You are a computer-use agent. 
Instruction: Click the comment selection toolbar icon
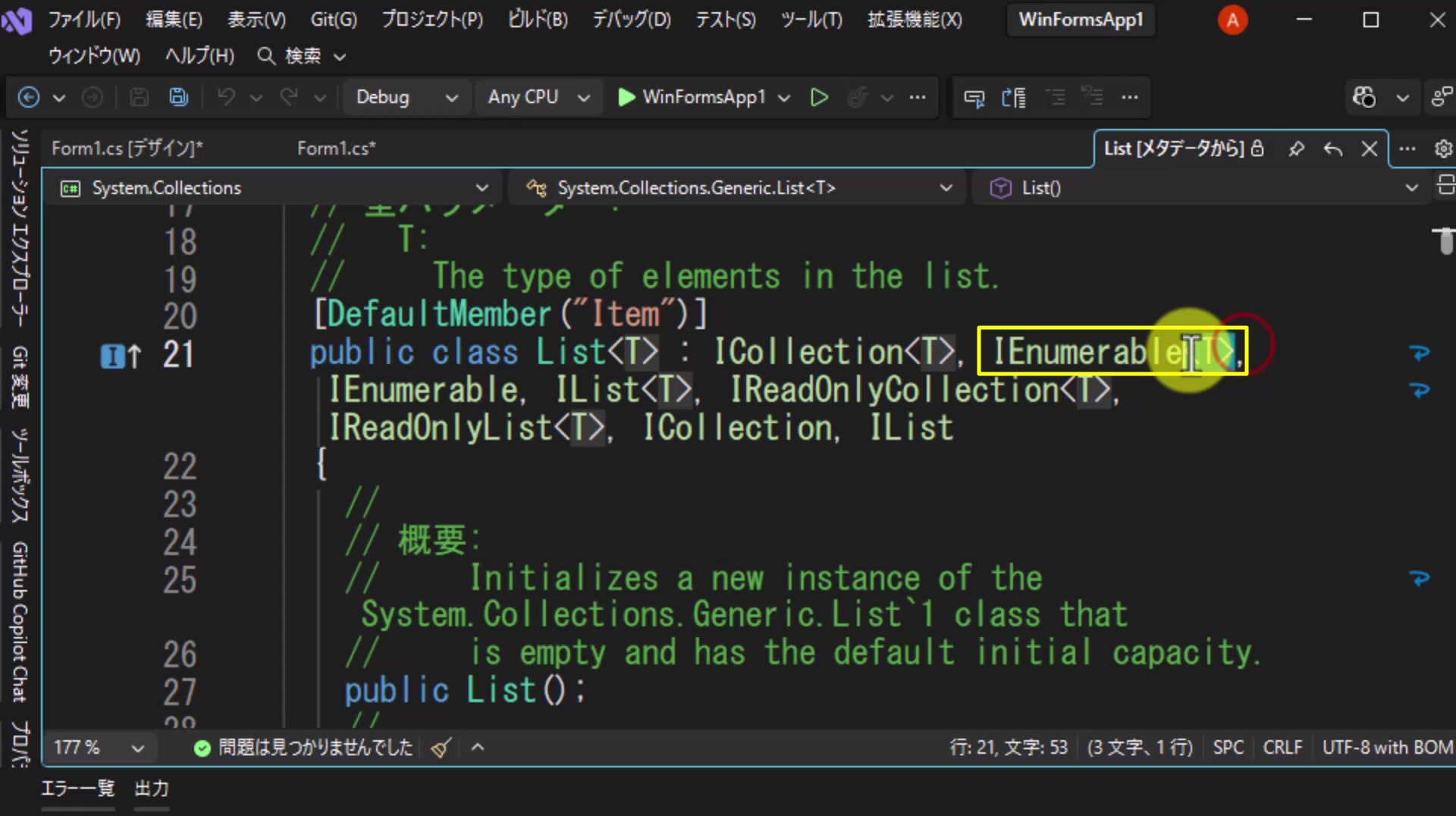[x=1055, y=97]
